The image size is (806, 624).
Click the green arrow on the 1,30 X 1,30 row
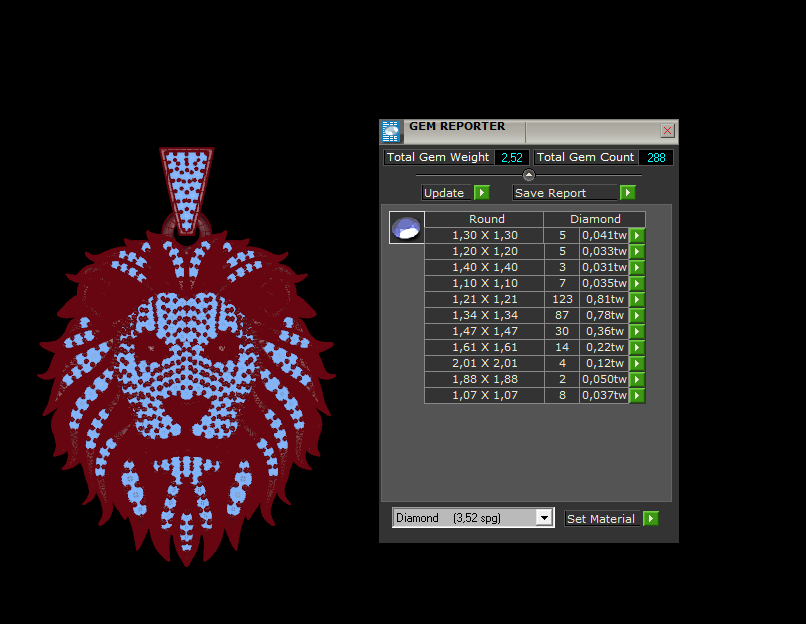pos(637,236)
